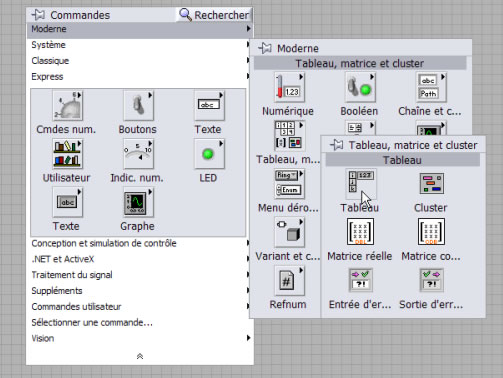Screen dimensions: 503x378
Task: Open the Chaîne et chemin subpalette
Action: 431,87
